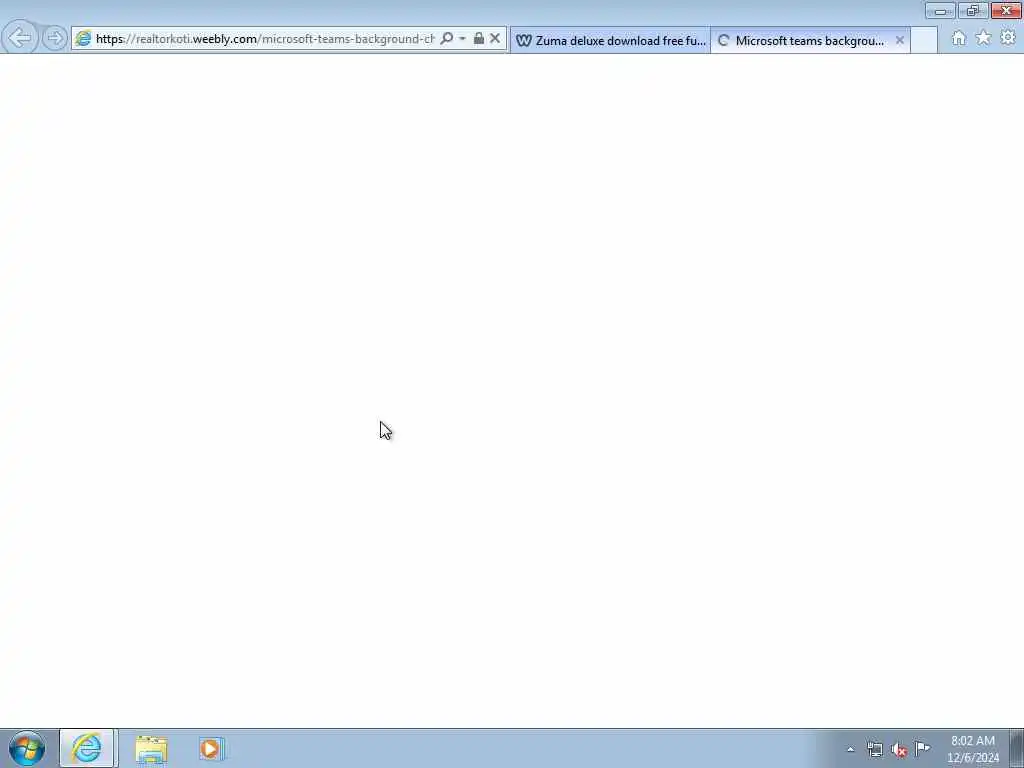Switch to the Zuma deluxe download tab

point(610,40)
